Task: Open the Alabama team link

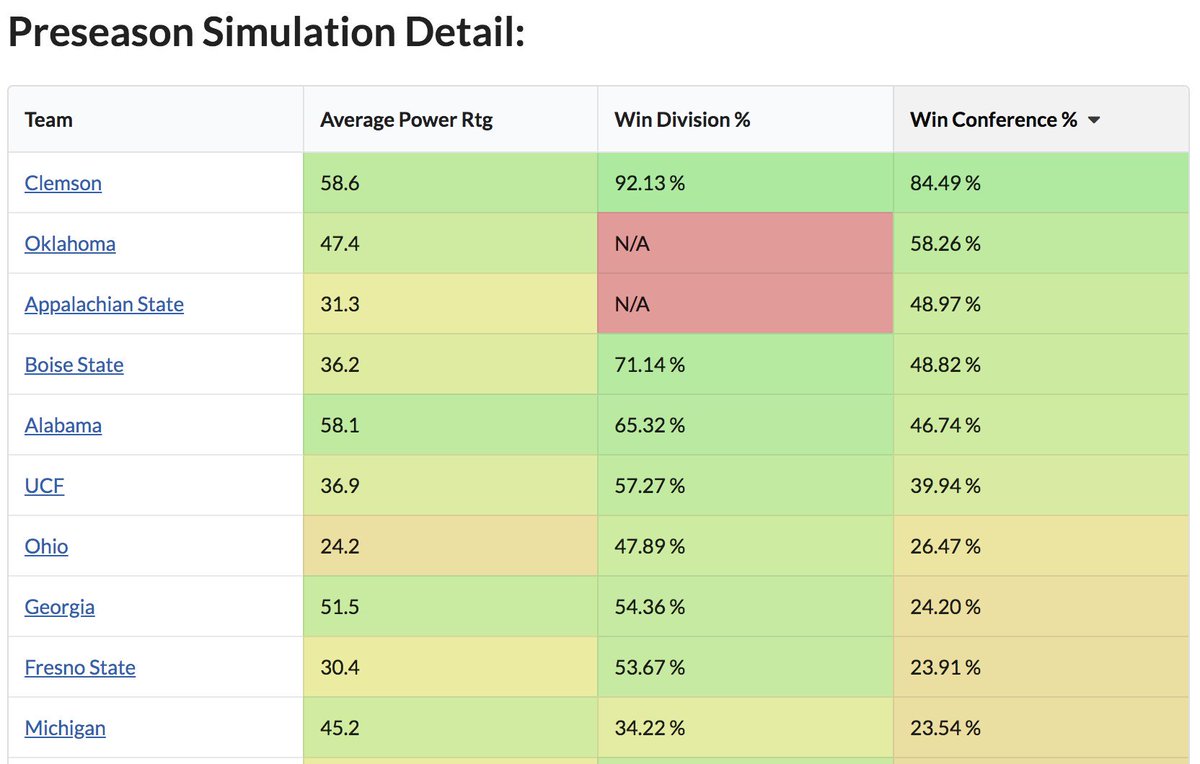Action: pyautogui.click(x=63, y=425)
